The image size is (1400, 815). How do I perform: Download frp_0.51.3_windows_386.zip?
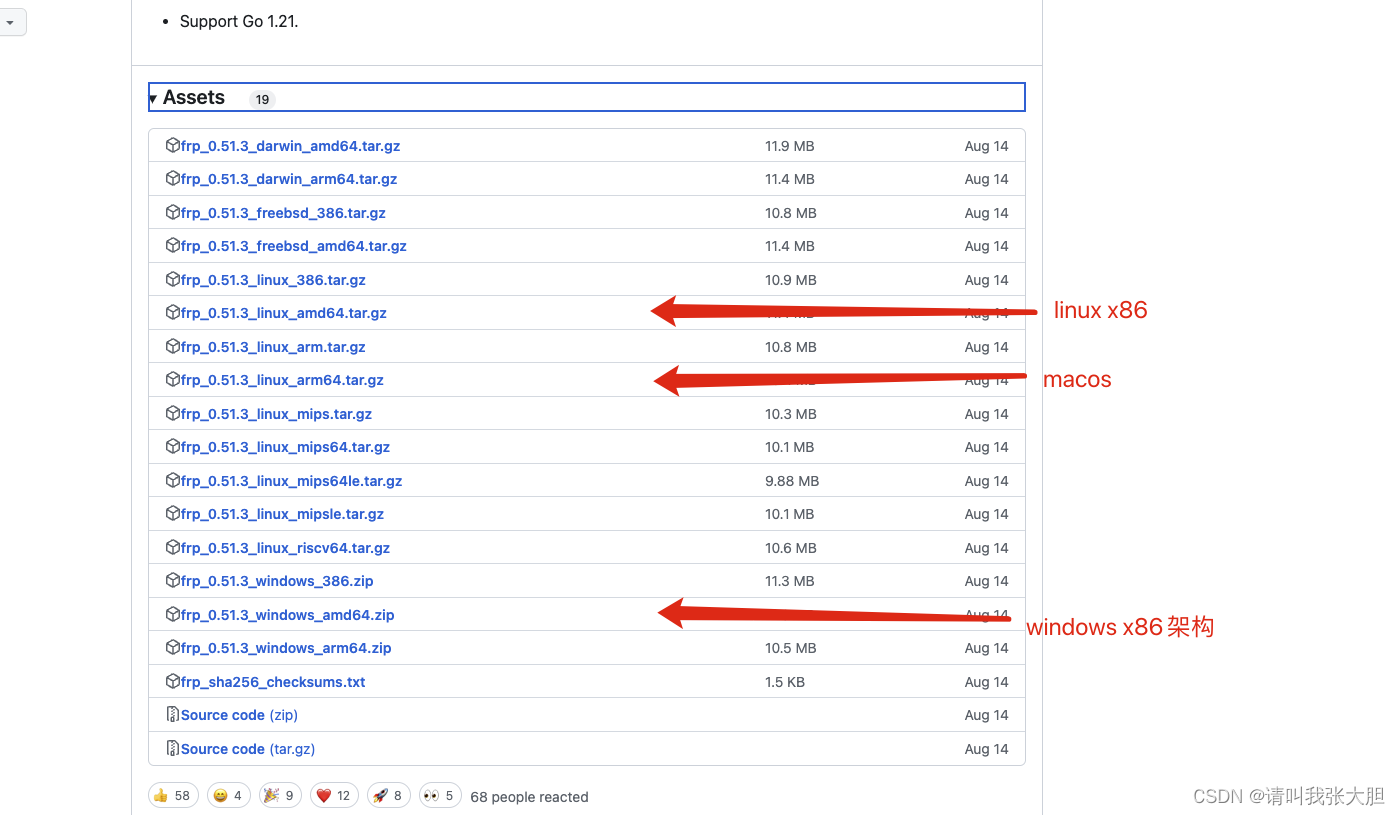[277, 581]
